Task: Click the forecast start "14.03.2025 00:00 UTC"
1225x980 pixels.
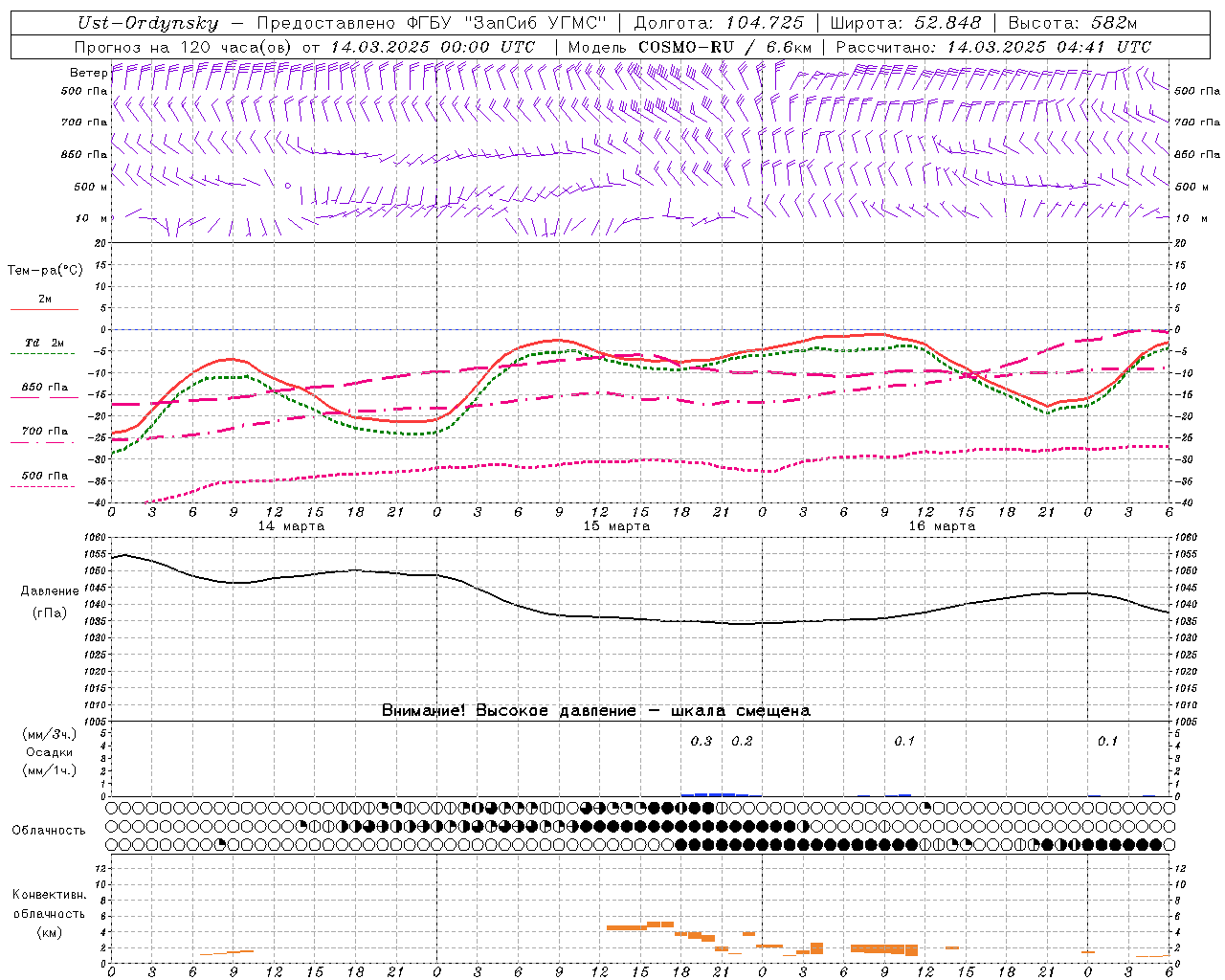Action: coord(433,47)
